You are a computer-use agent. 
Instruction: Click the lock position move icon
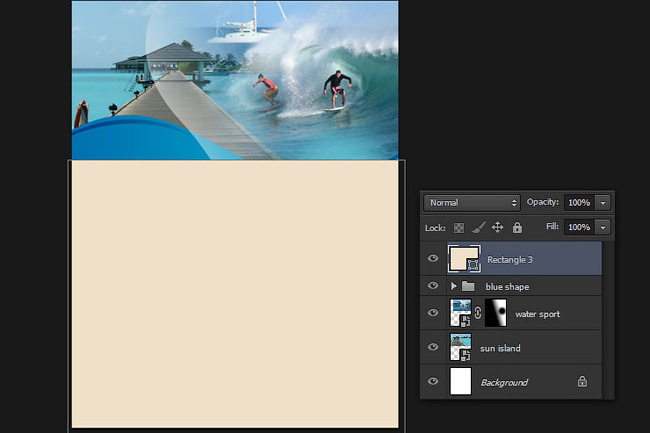pyautogui.click(x=497, y=227)
